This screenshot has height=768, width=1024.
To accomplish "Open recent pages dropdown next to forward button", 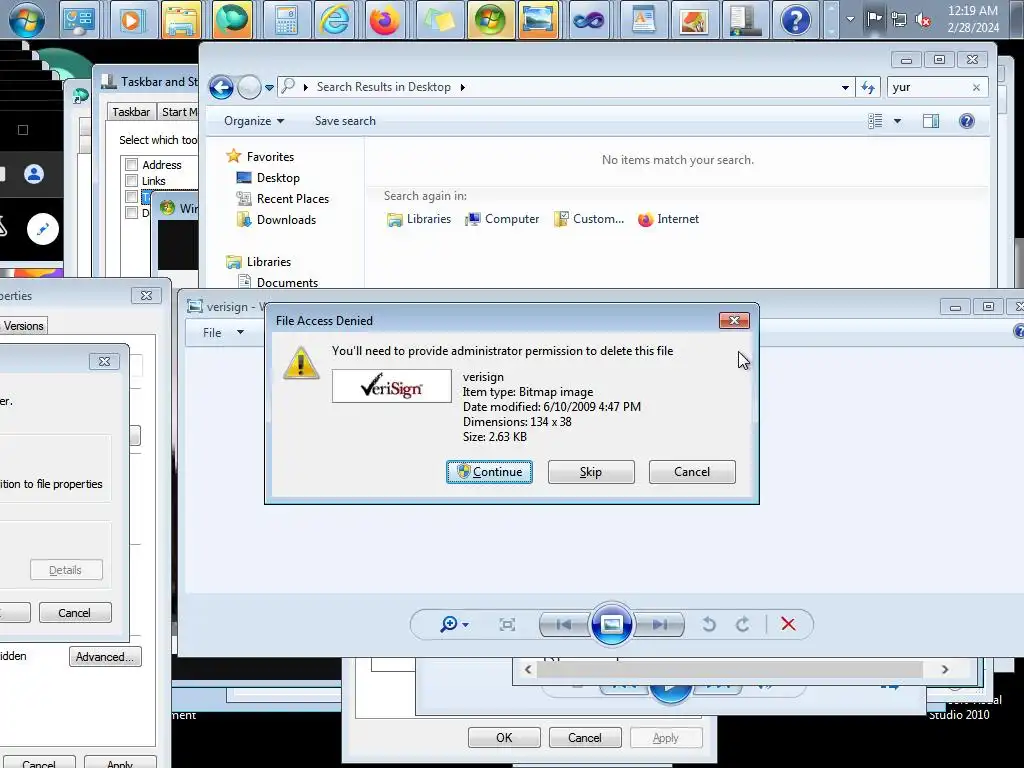I will [x=269, y=88].
